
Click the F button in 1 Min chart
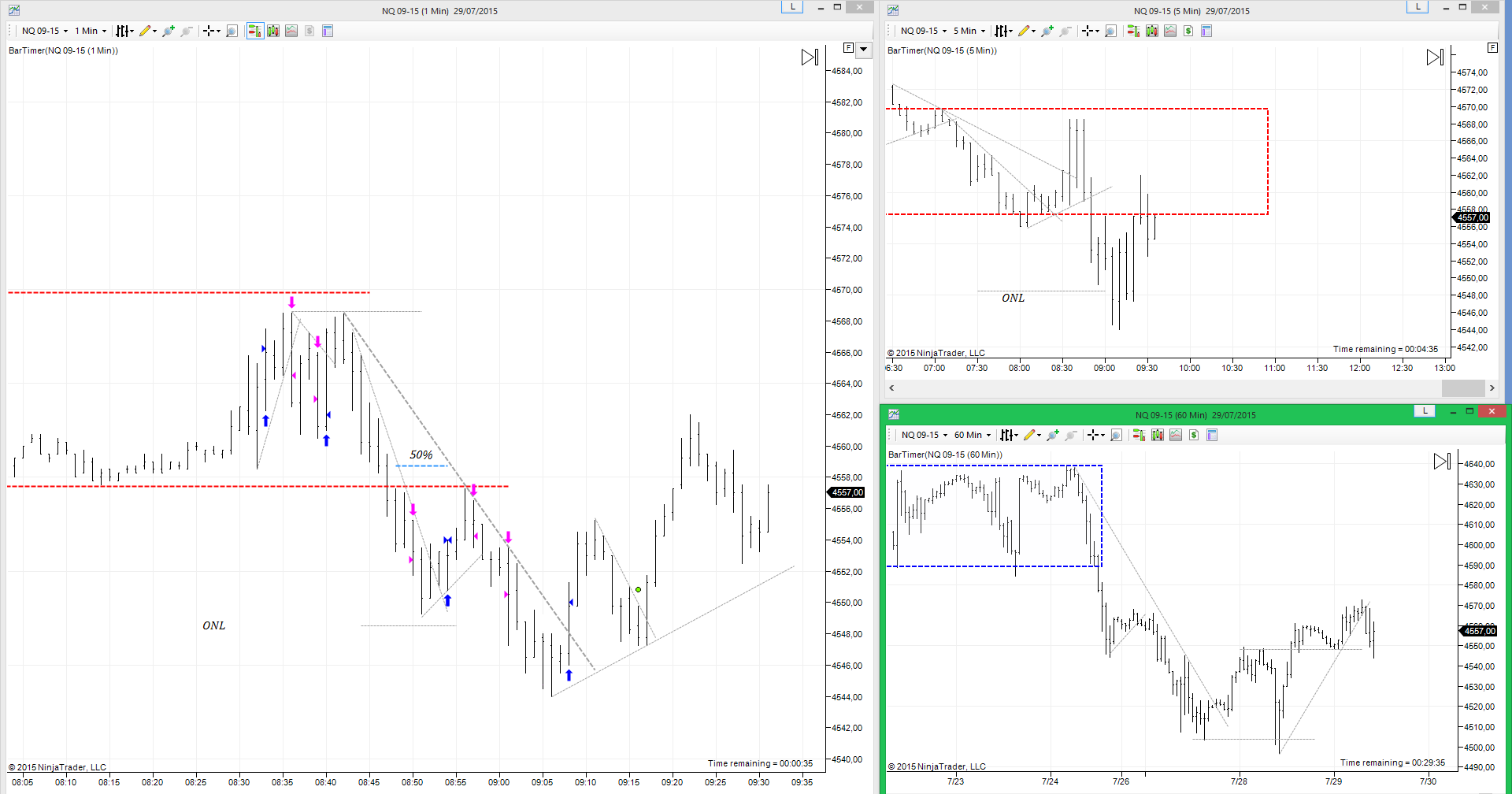click(848, 48)
